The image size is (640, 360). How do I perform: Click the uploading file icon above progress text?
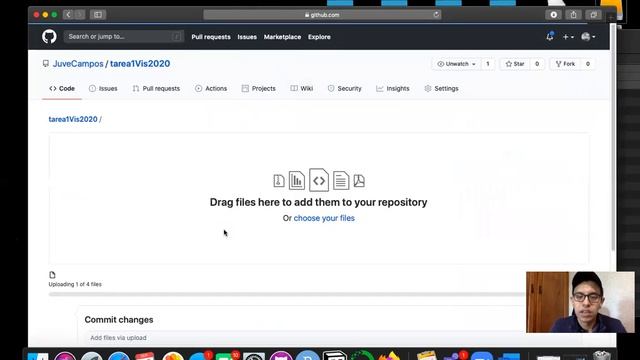click(52, 275)
